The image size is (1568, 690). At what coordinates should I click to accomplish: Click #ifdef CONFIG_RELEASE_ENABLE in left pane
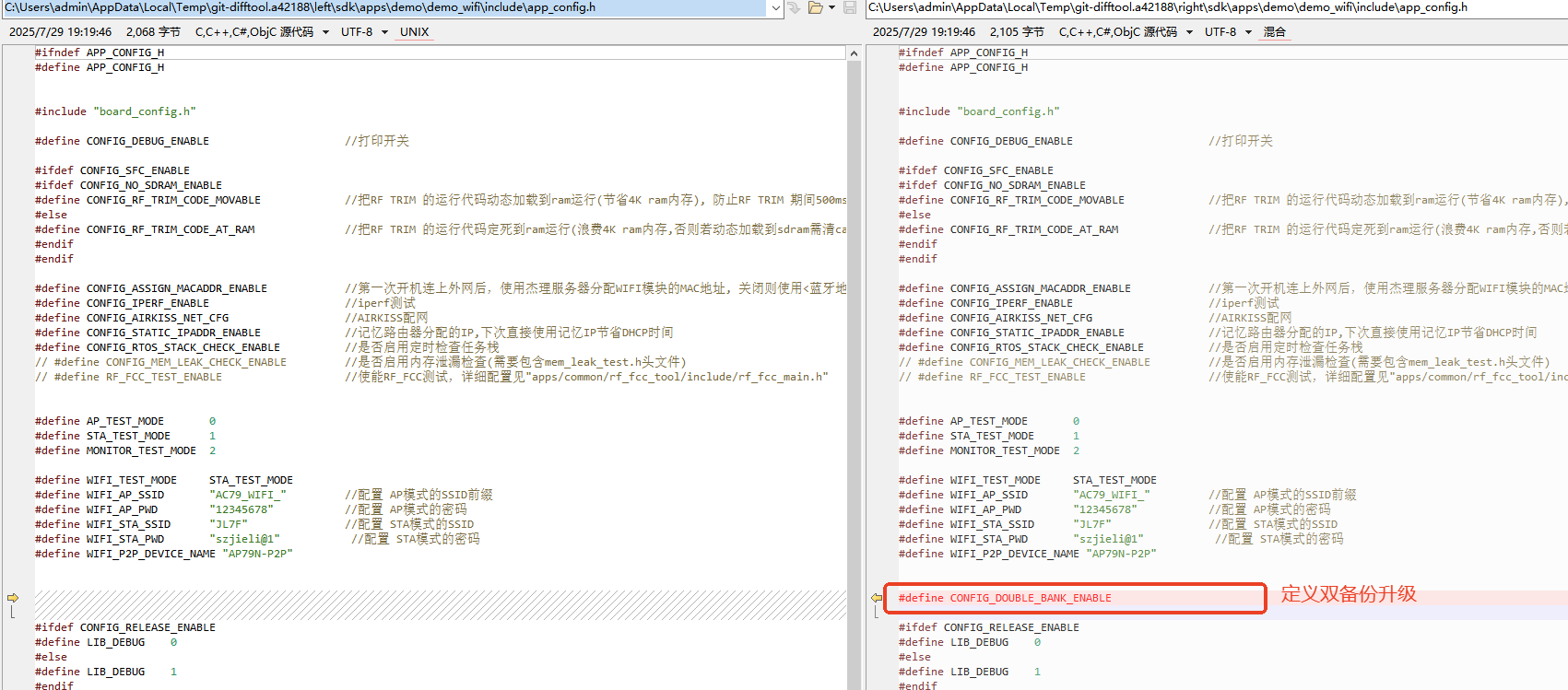(125, 627)
